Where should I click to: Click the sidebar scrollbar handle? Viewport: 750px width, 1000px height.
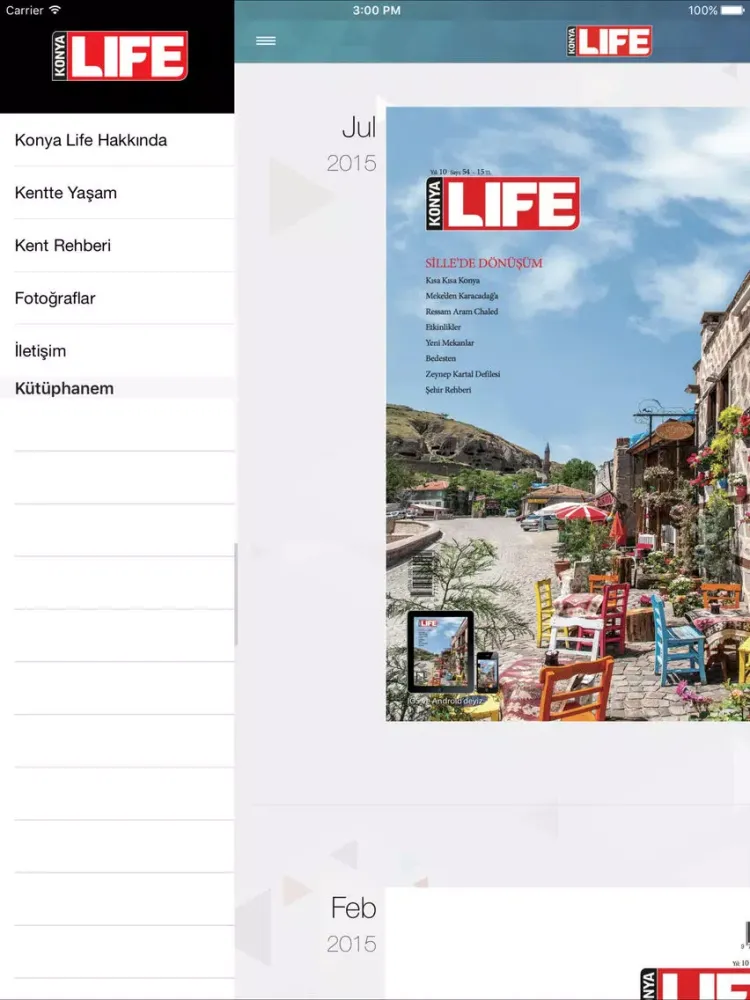point(236,594)
